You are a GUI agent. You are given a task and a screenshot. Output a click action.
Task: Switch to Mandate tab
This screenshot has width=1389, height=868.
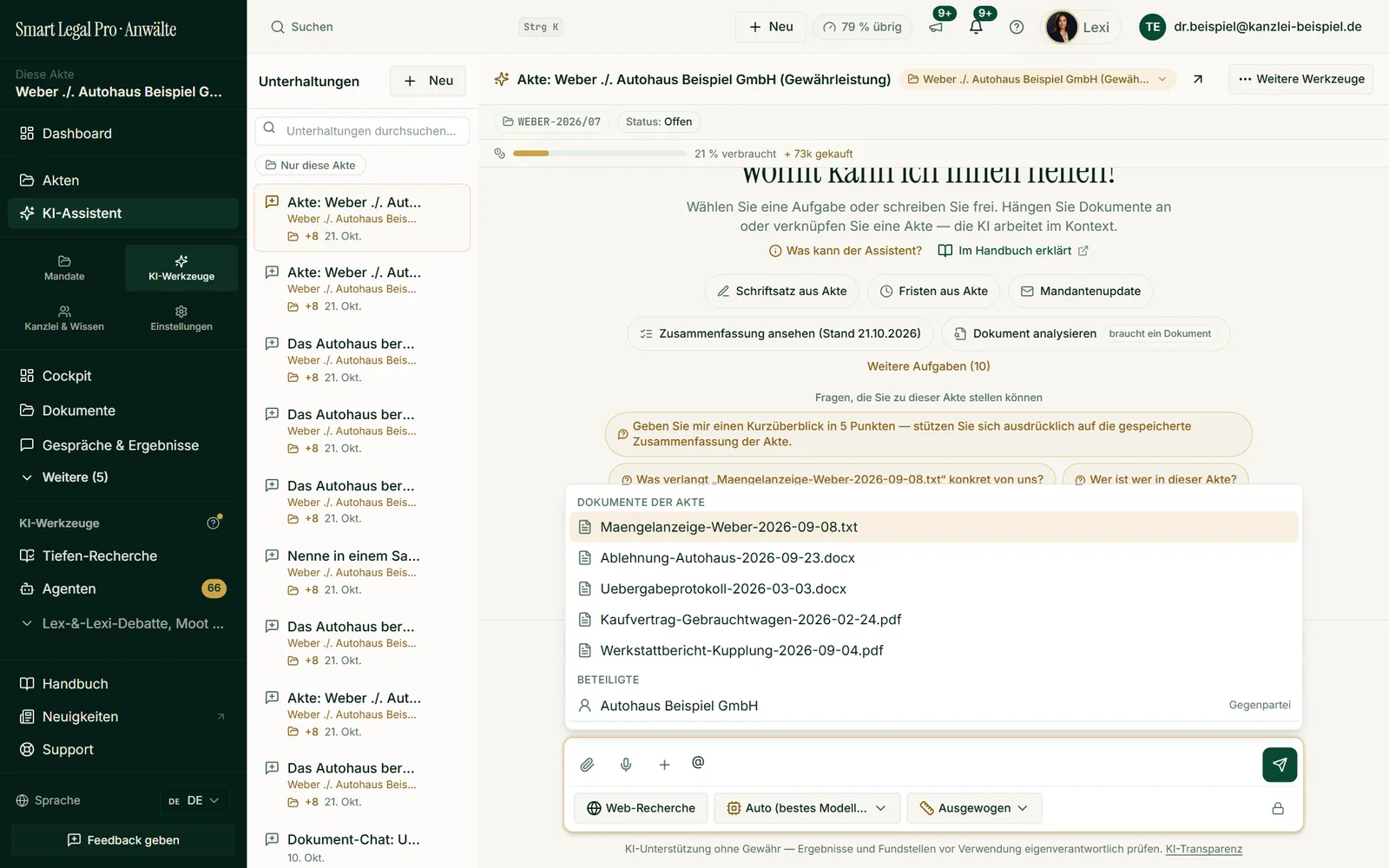point(64,268)
